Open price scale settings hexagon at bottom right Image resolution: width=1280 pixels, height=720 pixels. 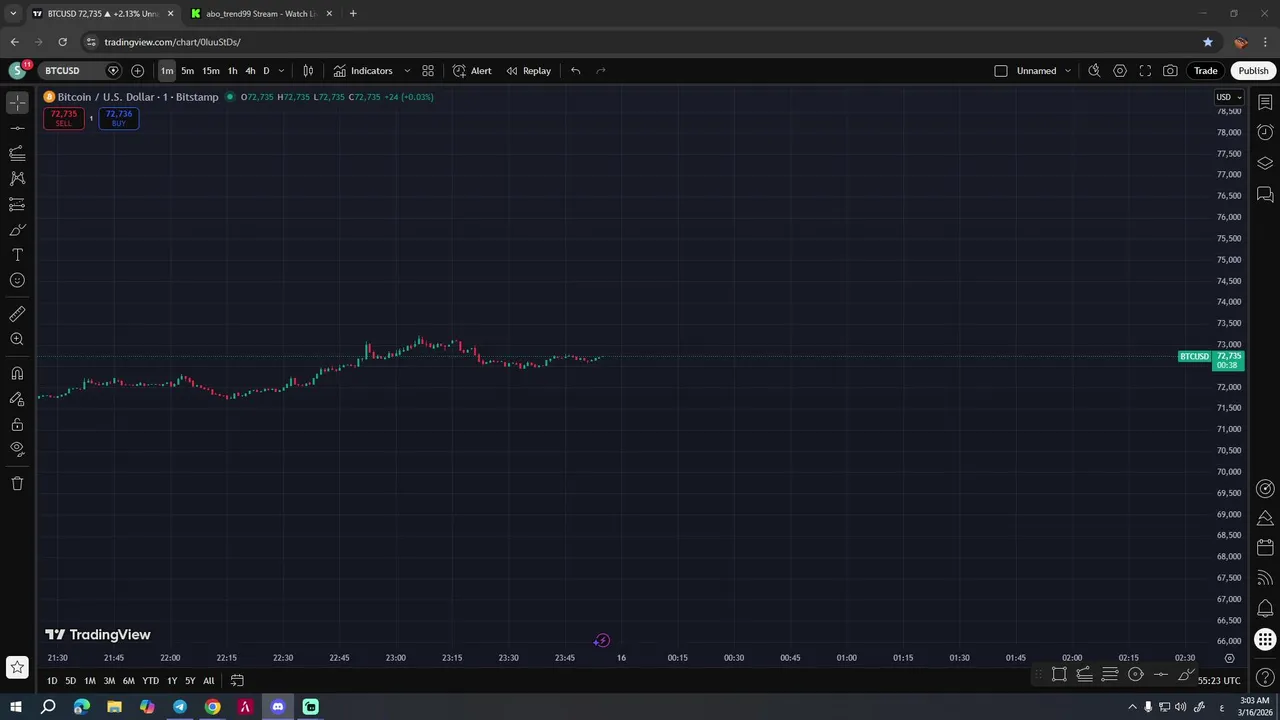point(1230,658)
